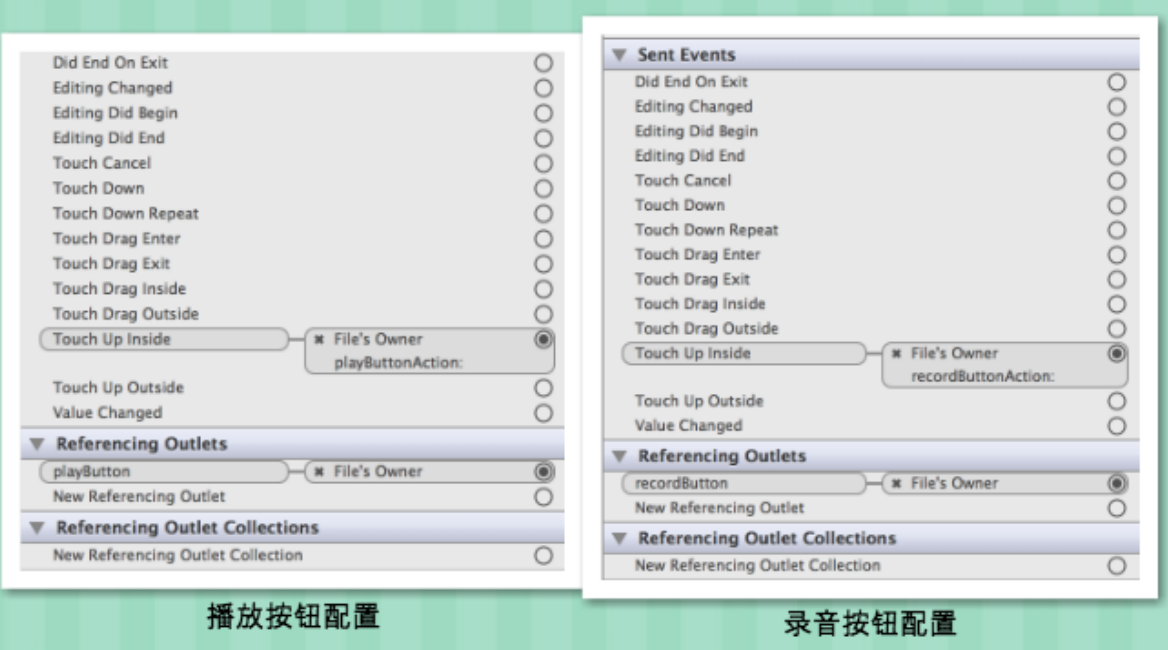The width and height of the screenshot is (1168, 650).
Task: Click filled Touch Up Inside circle in left panel
Action: (543, 340)
